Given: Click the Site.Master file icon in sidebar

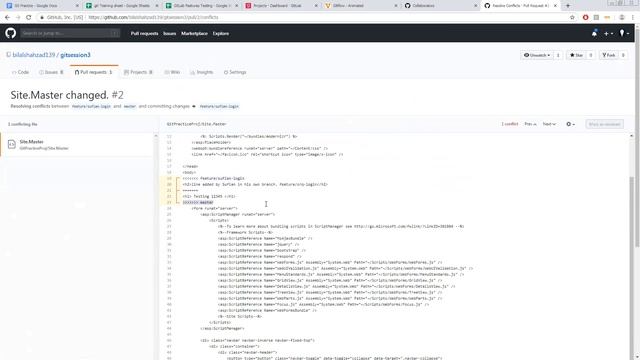Looking at the screenshot, I should tap(11, 144).
